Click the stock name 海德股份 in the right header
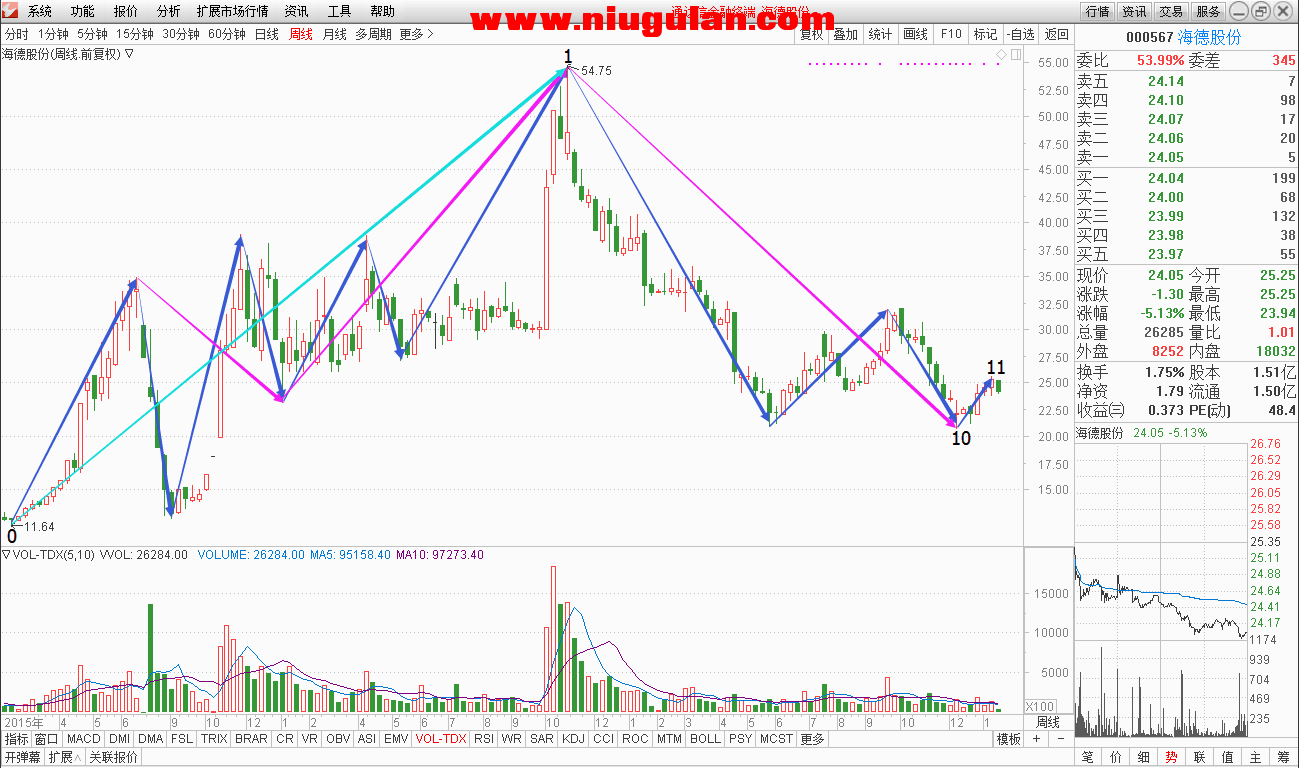The height and width of the screenshot is (768, 1299). coord(1209,37)
